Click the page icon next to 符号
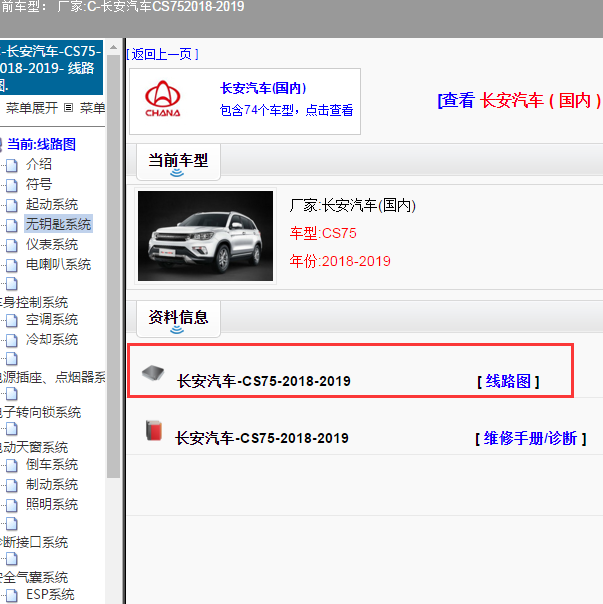 tap(12, 186)
